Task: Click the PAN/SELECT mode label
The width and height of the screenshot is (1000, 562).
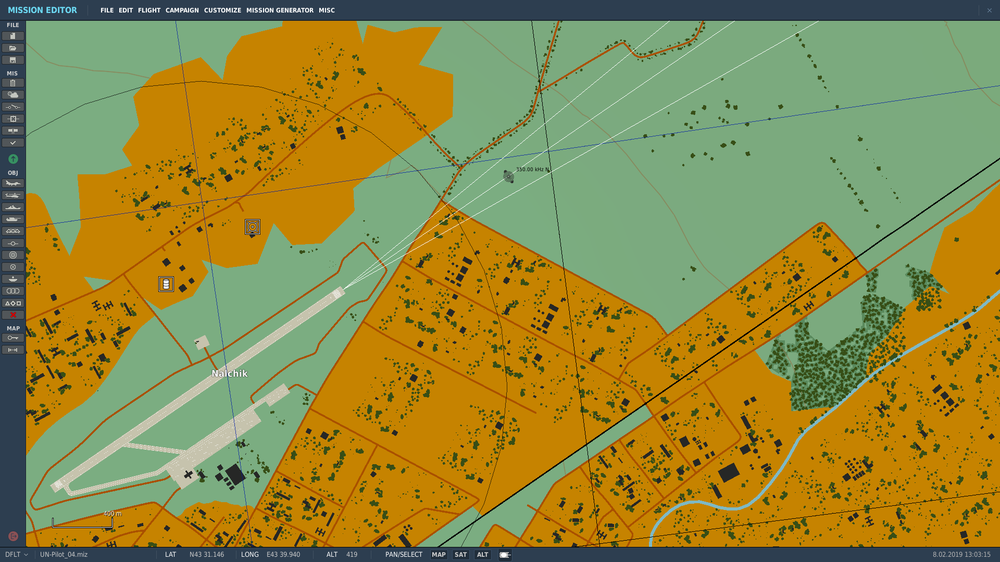Action: coord(404,555)
